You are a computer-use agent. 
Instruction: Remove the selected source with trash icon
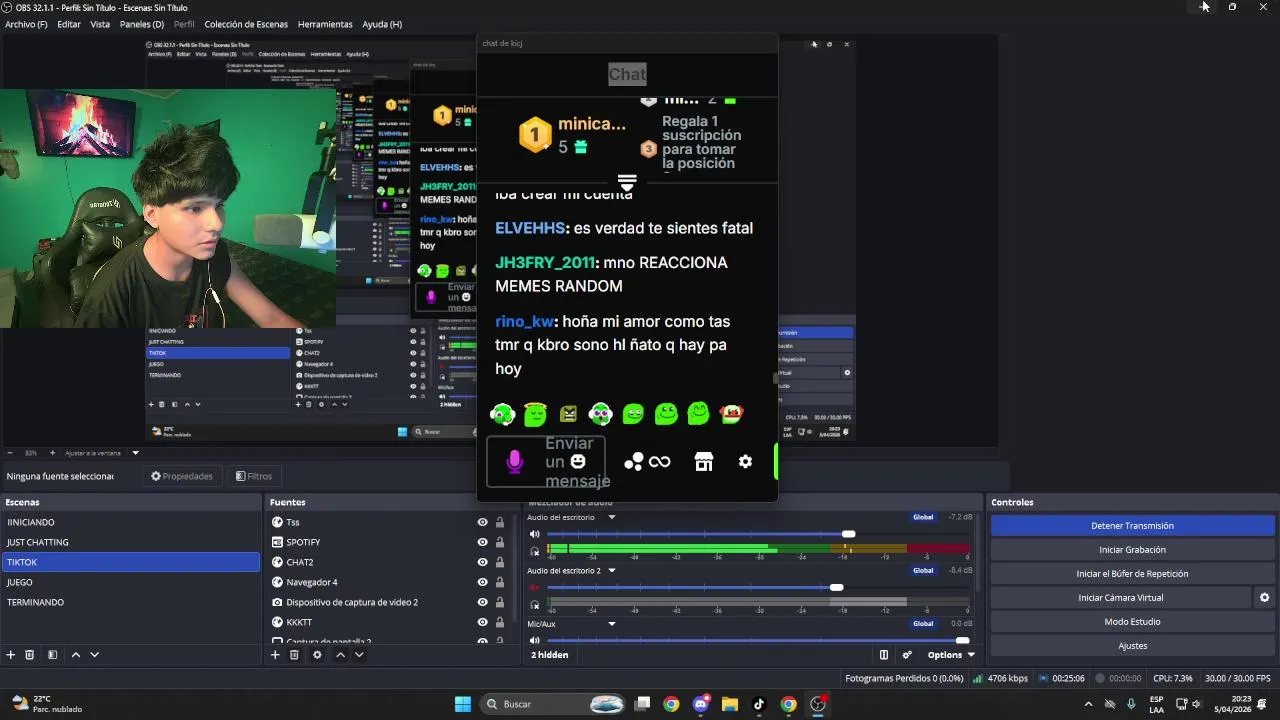(x=294, y=655)
